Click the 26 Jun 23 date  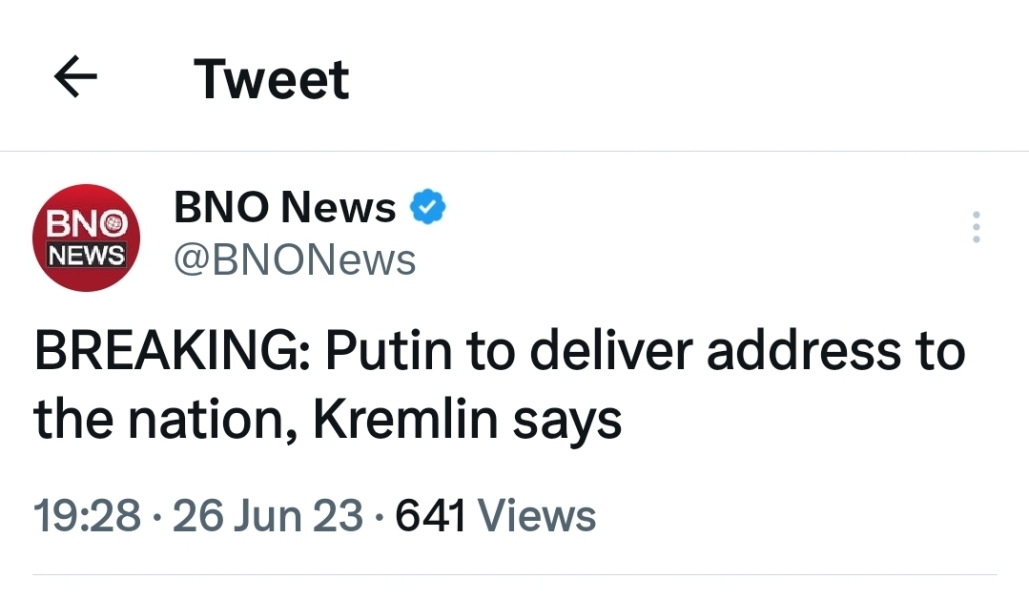tap(268, 516)
